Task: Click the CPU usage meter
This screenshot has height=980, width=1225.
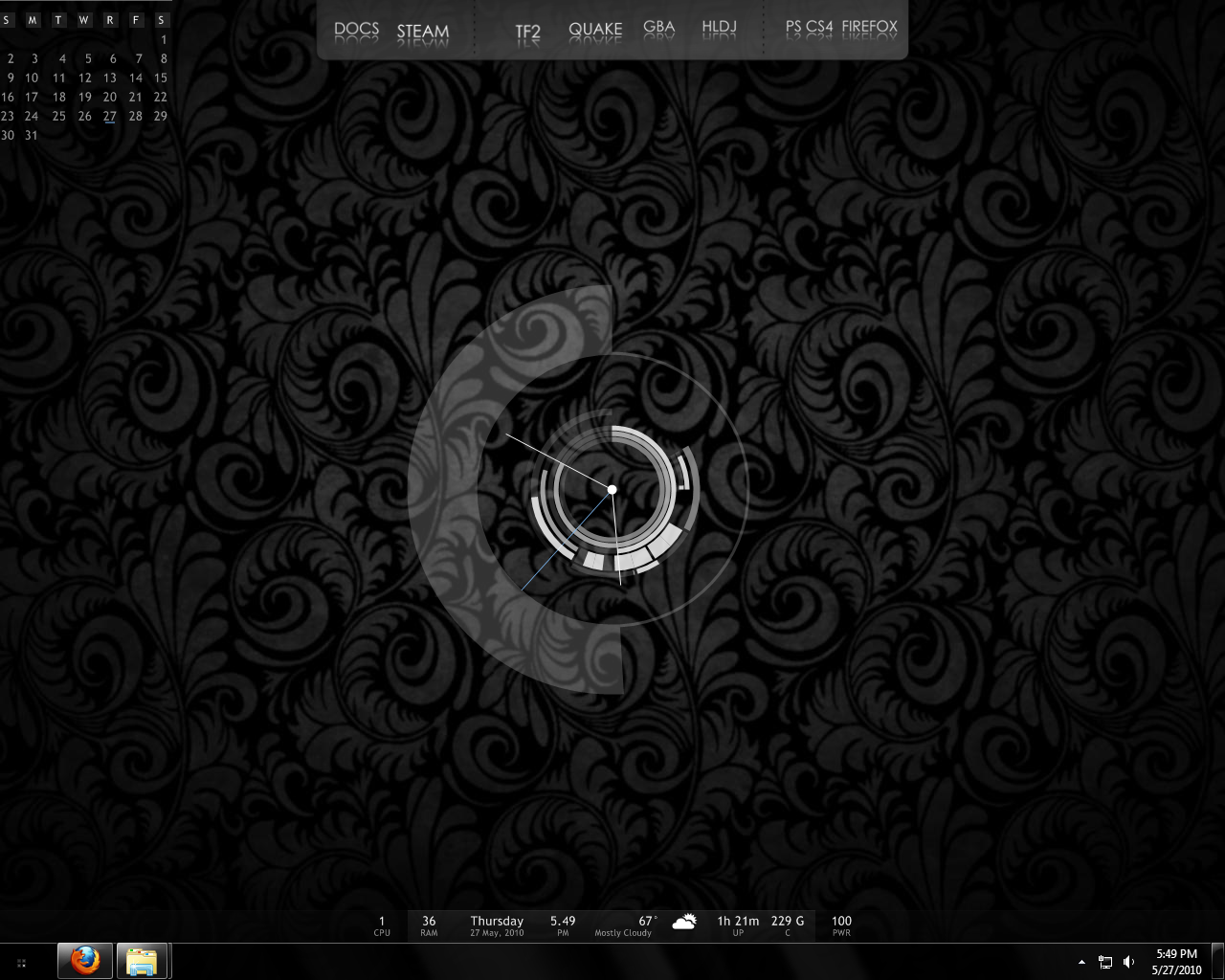Action: click(x=382, y=925)
